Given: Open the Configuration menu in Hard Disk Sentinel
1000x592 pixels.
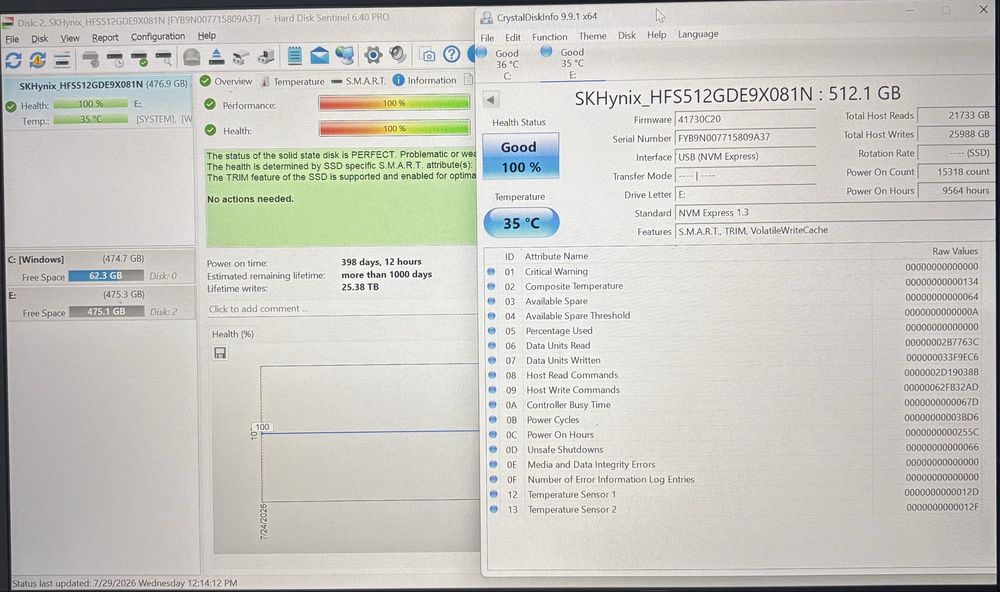Looking at the screenshot, I should click(x=158, y=36).
